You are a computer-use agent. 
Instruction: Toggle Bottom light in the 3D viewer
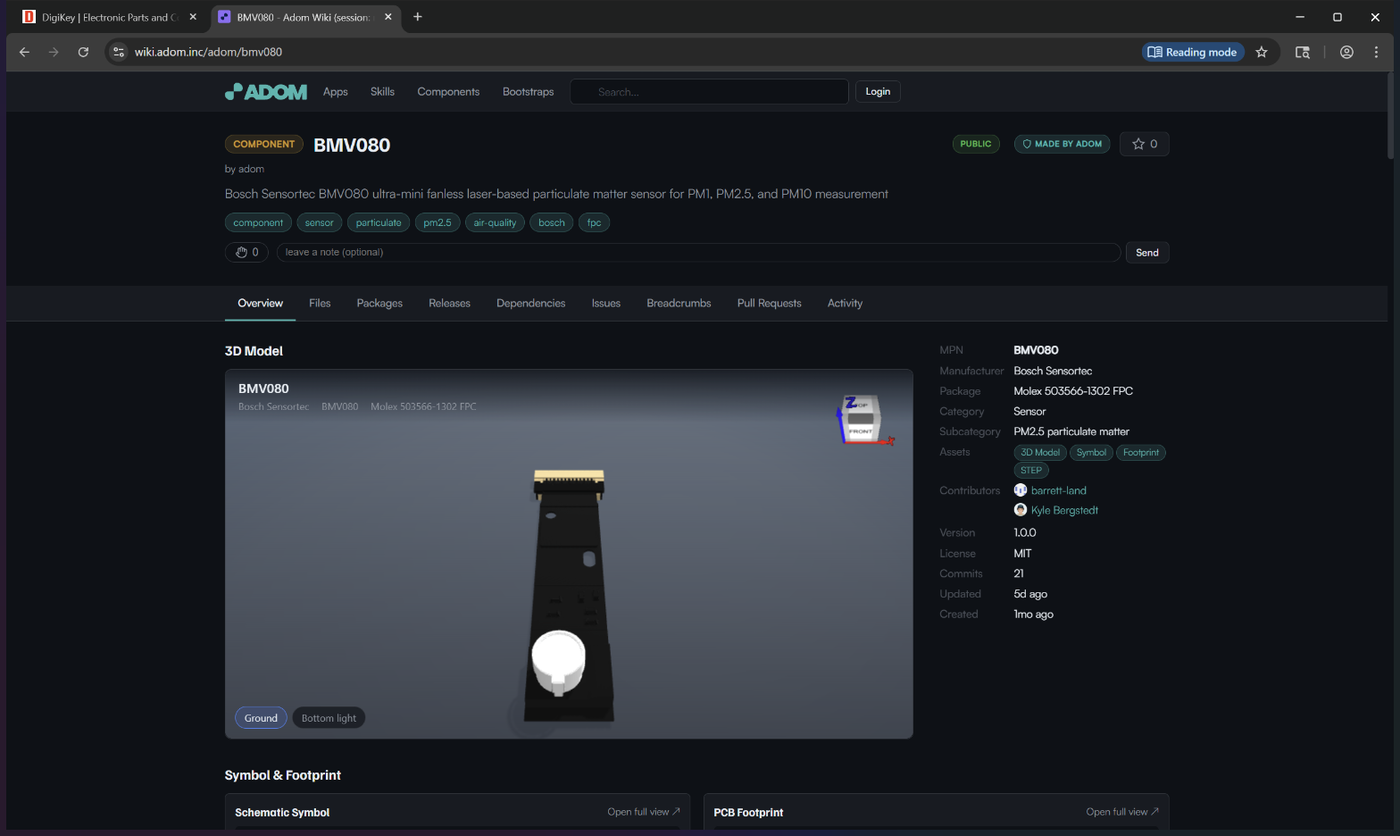(x=329, y=718)
